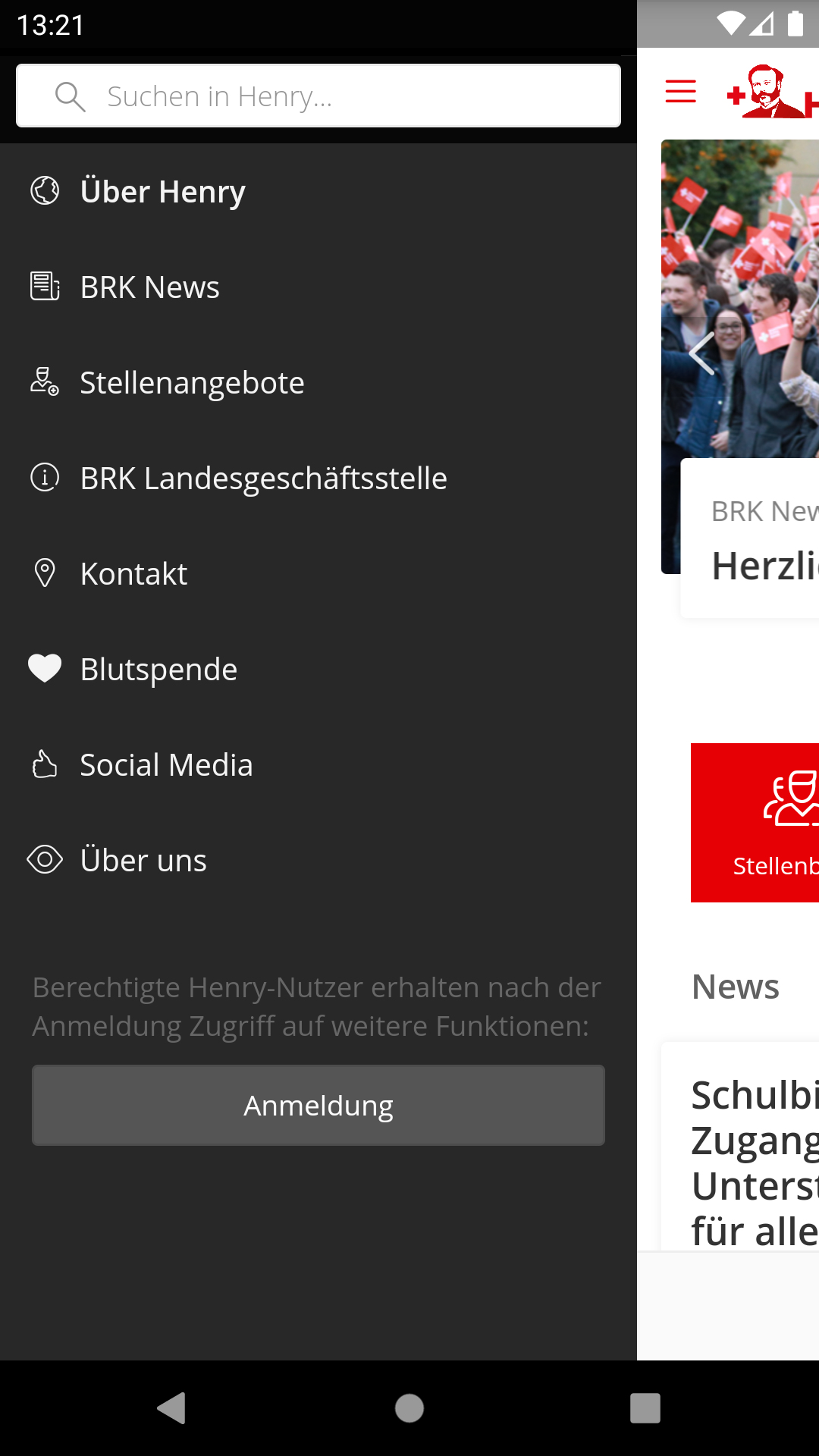The width and height of the screenshot is (819, 1456).
Task: Open the 'Herzli...' BRK News slide card
Action: click(750, 538)
